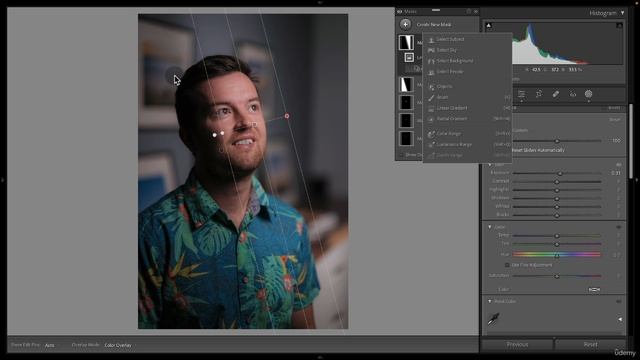Toggle the left panel collapse arrow

point(2,180)
